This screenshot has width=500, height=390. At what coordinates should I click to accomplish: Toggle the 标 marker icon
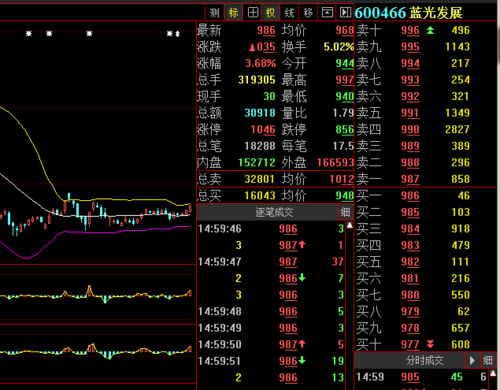tap(233, 13)
